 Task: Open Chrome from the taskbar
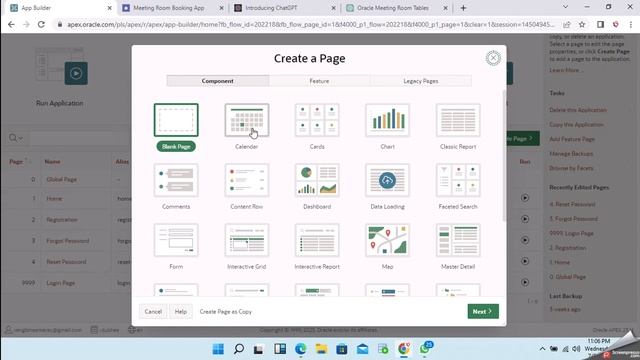(x=404, y=349)
